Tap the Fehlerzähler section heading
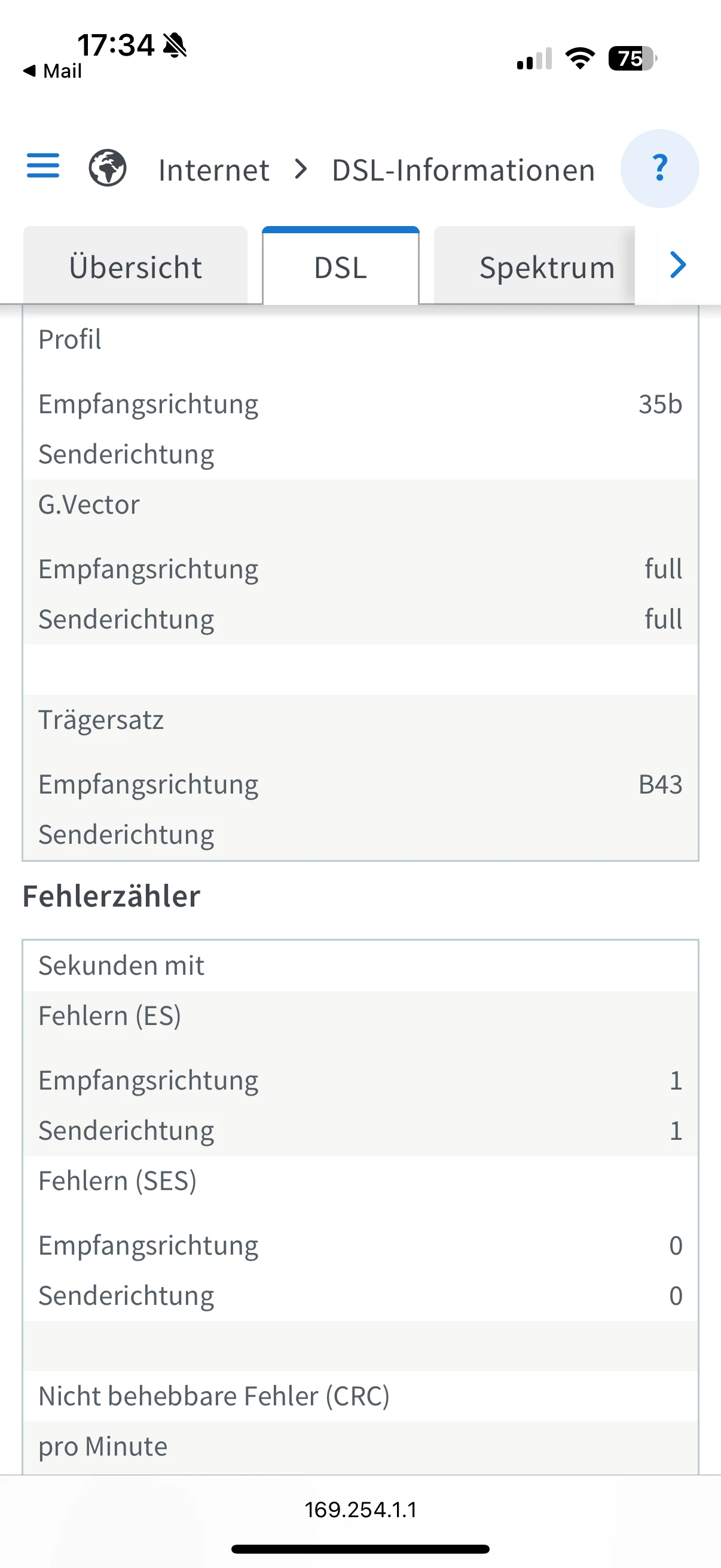Image resolution: width=721 pixels, height=1568 pixels. [111, 896]
